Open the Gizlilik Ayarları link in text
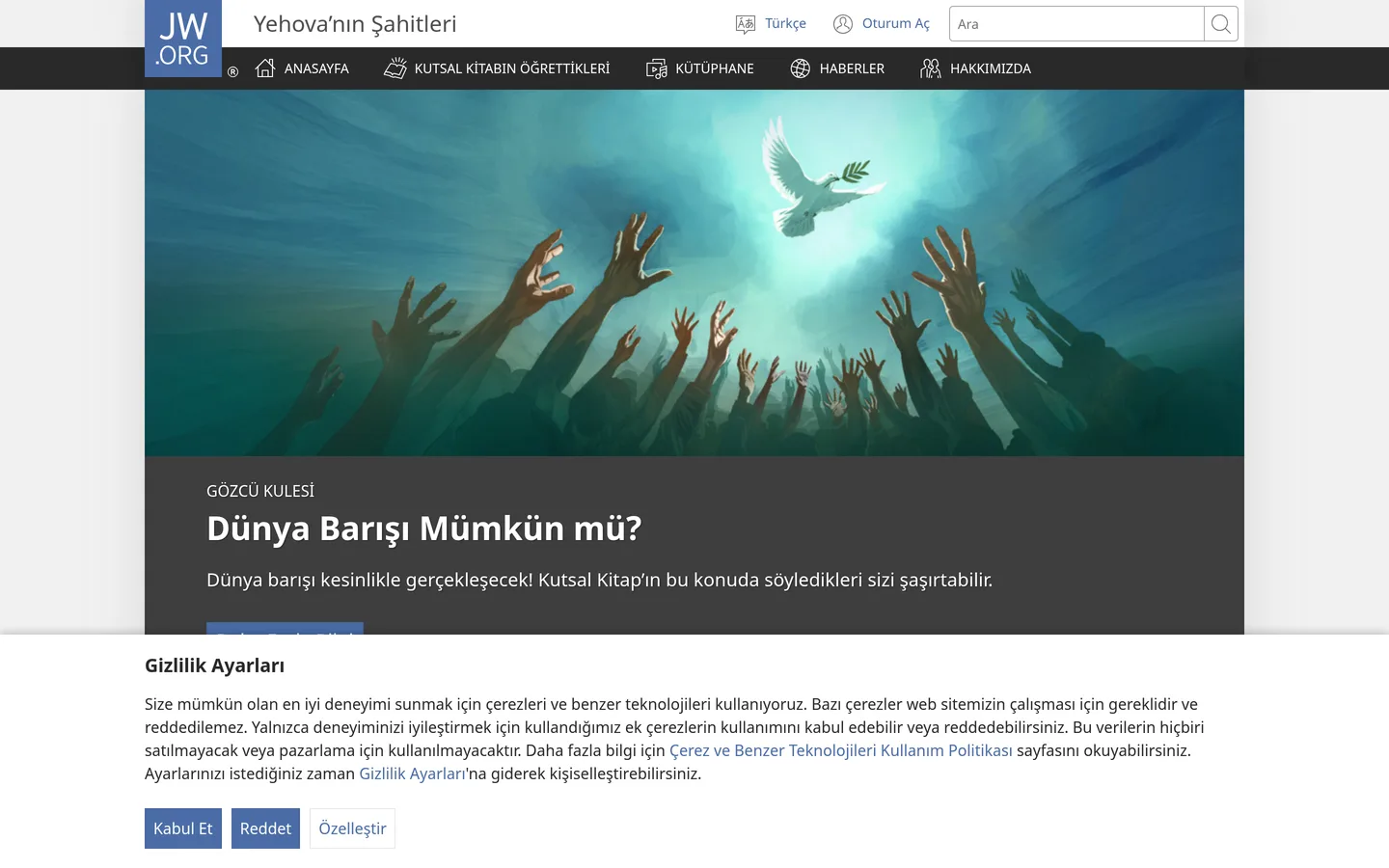Viewport: 1389px width, 868px height. [413, 773]
